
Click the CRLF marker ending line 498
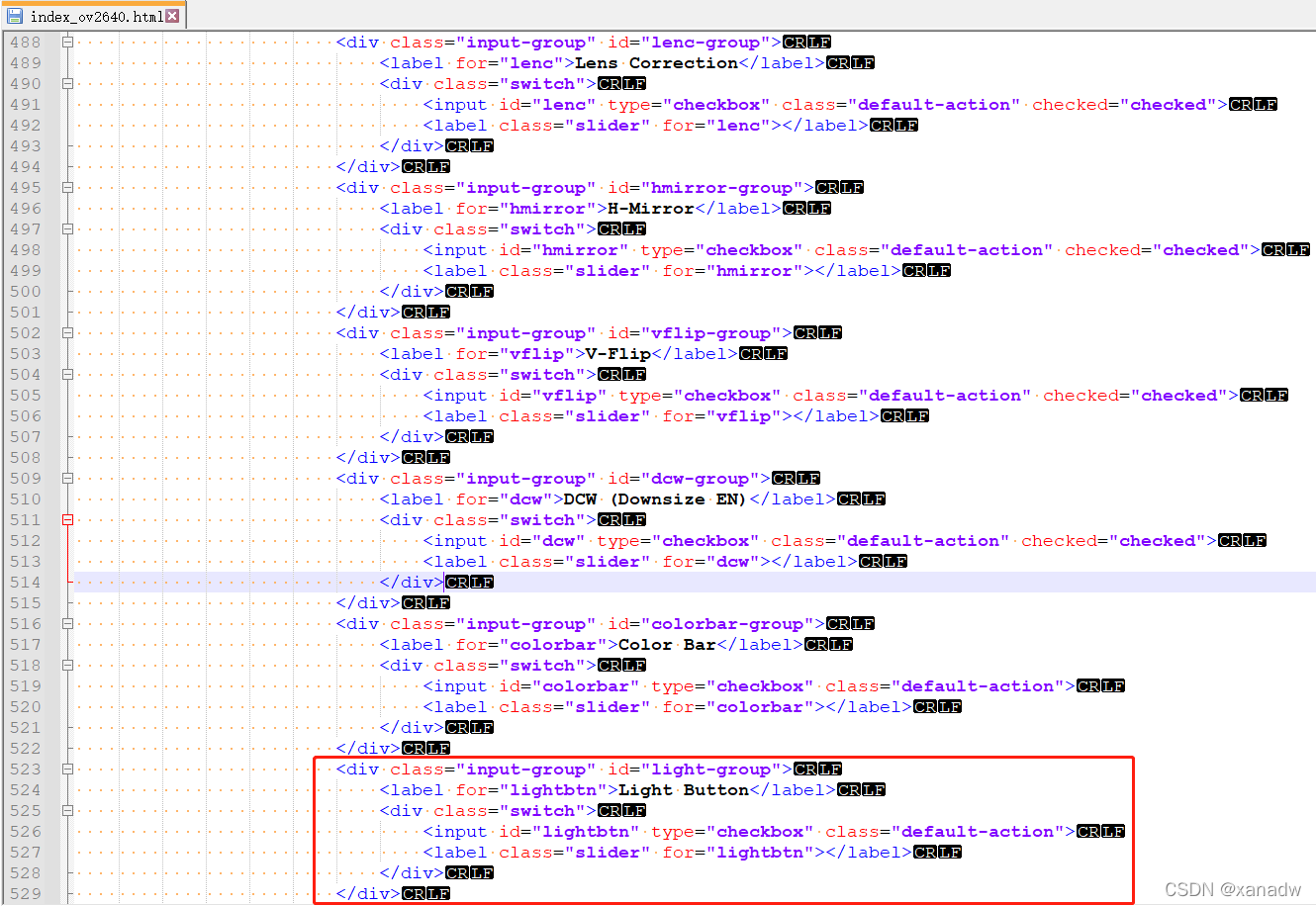[x=1286, y=250]
